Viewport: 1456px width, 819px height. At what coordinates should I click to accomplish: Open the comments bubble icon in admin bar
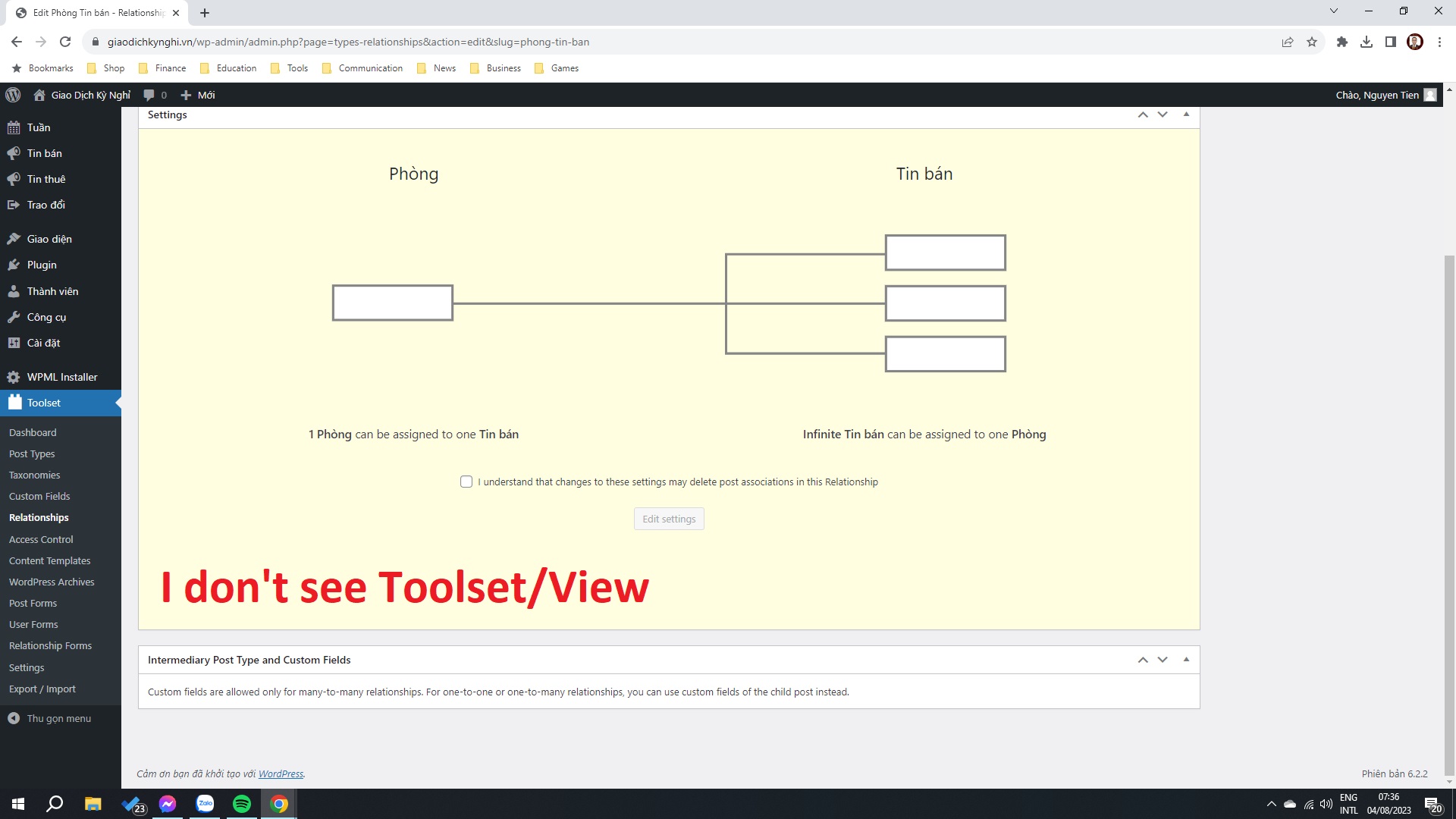(149, 95)
